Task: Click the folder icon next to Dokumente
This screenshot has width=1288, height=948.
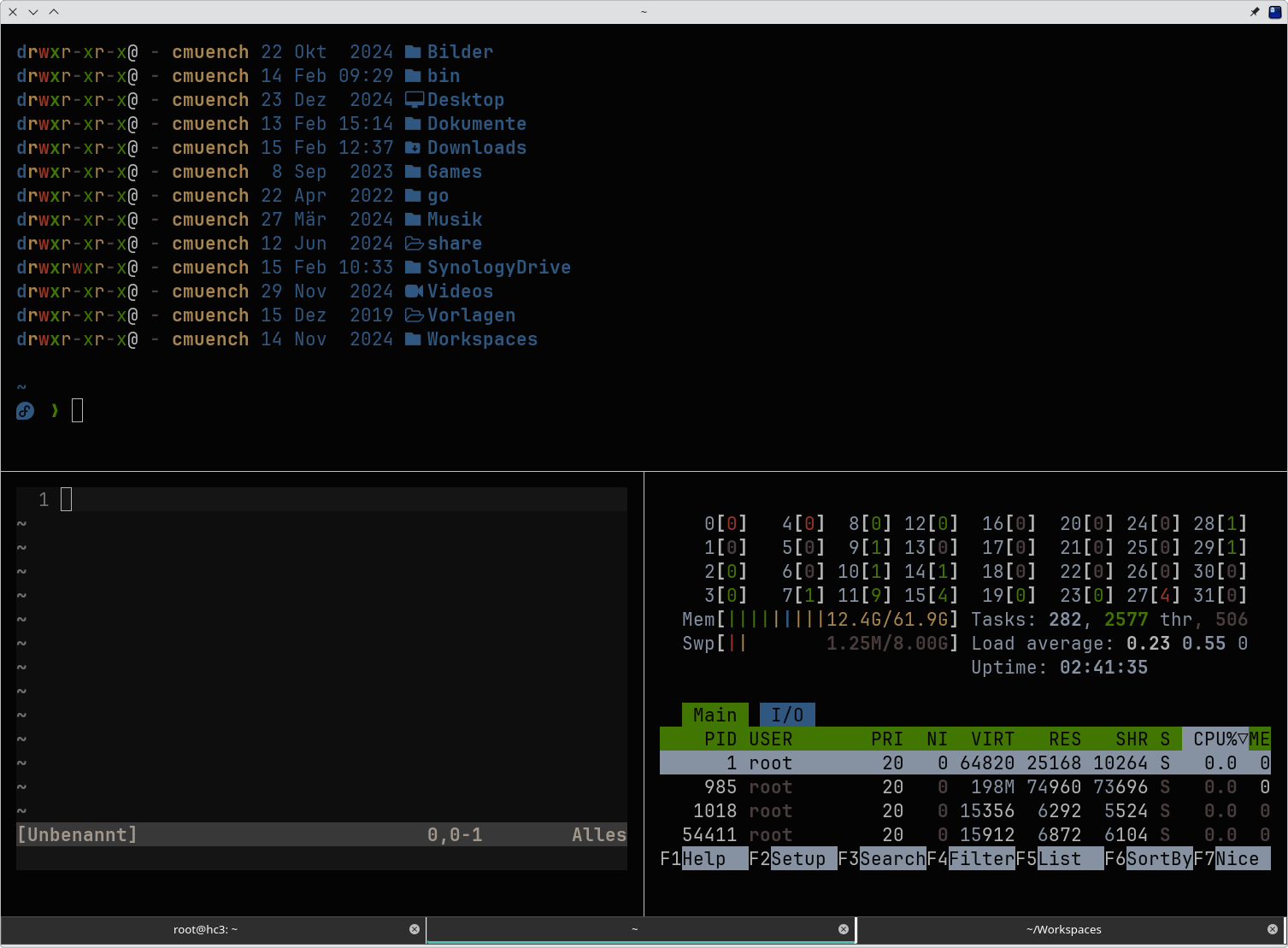Action: pyautogui.click(x=413, y=124)
